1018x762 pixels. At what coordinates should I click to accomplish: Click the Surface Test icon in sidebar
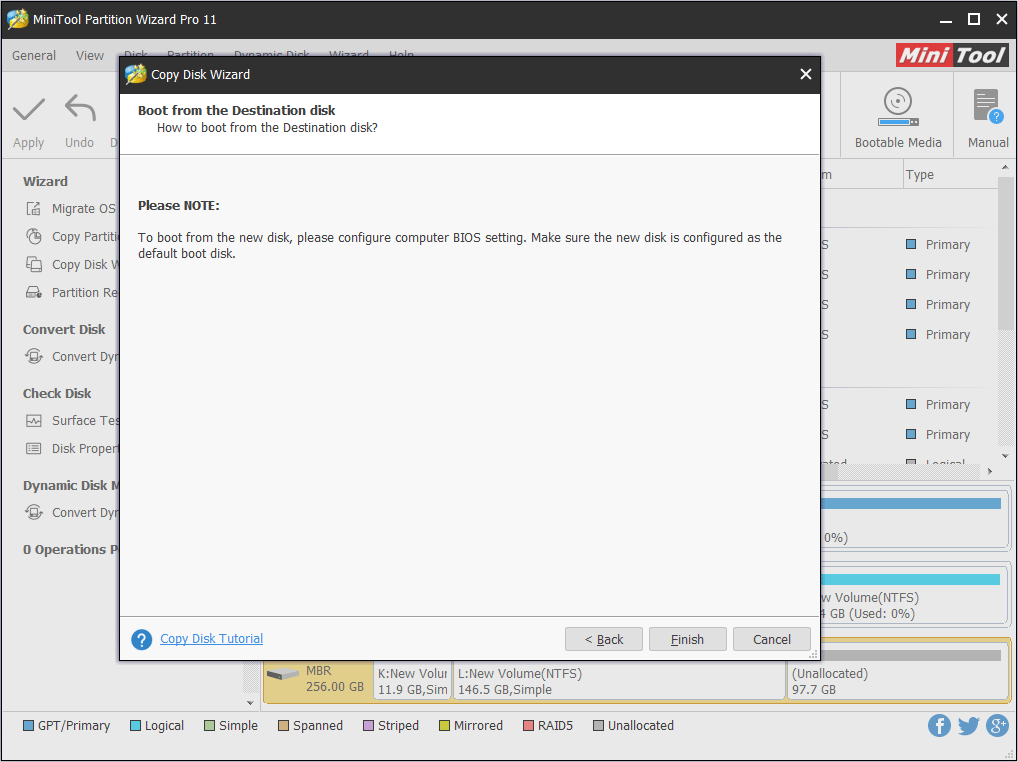tap(34, 421)
